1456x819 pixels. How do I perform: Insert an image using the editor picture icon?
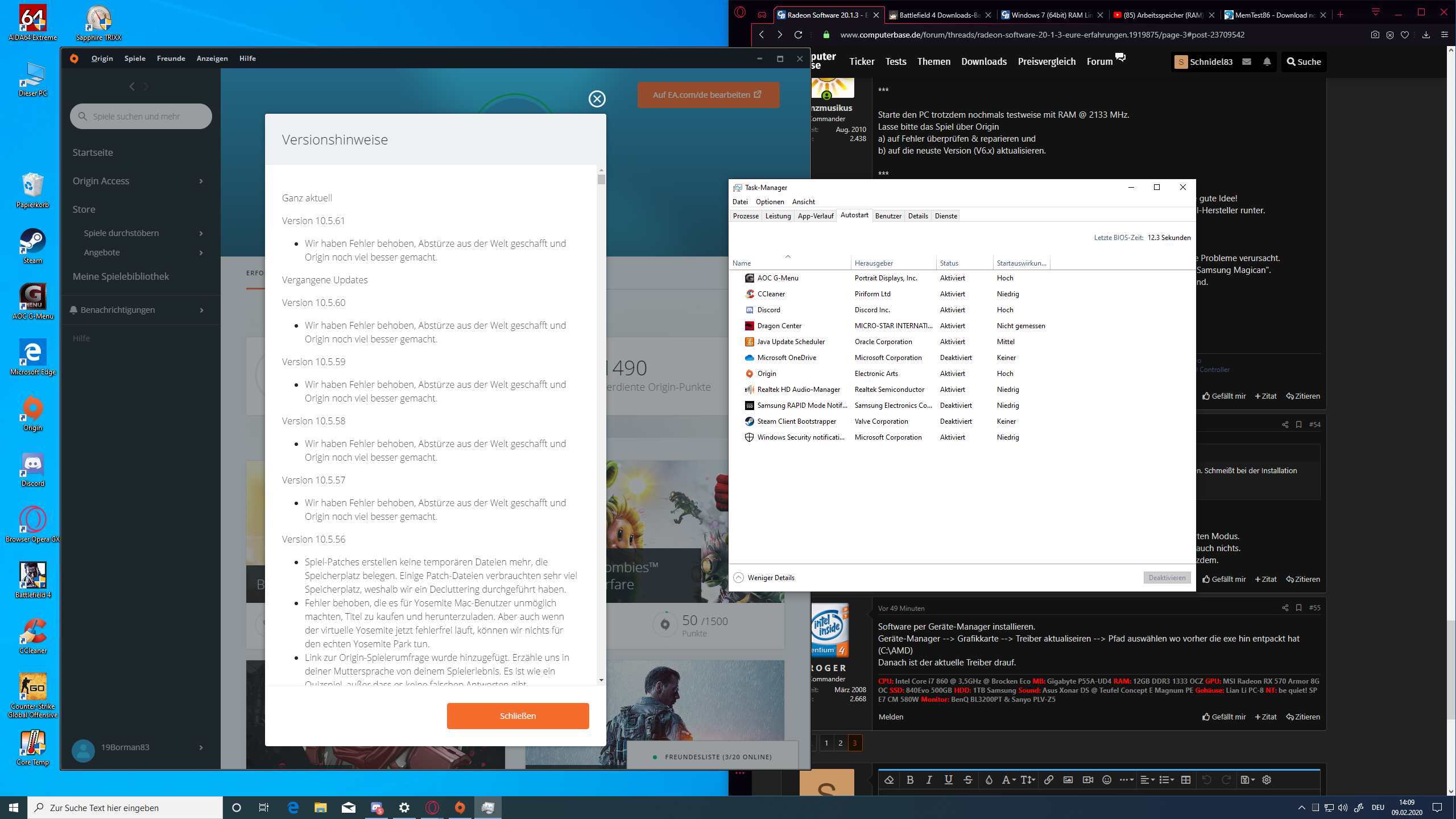coord(1068,780)
